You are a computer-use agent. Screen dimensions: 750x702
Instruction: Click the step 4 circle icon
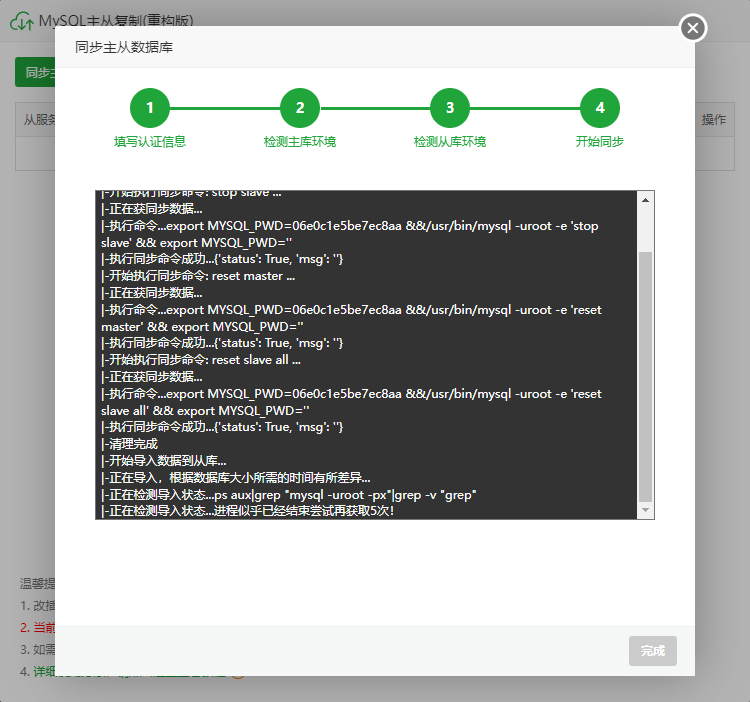point(600,108)
